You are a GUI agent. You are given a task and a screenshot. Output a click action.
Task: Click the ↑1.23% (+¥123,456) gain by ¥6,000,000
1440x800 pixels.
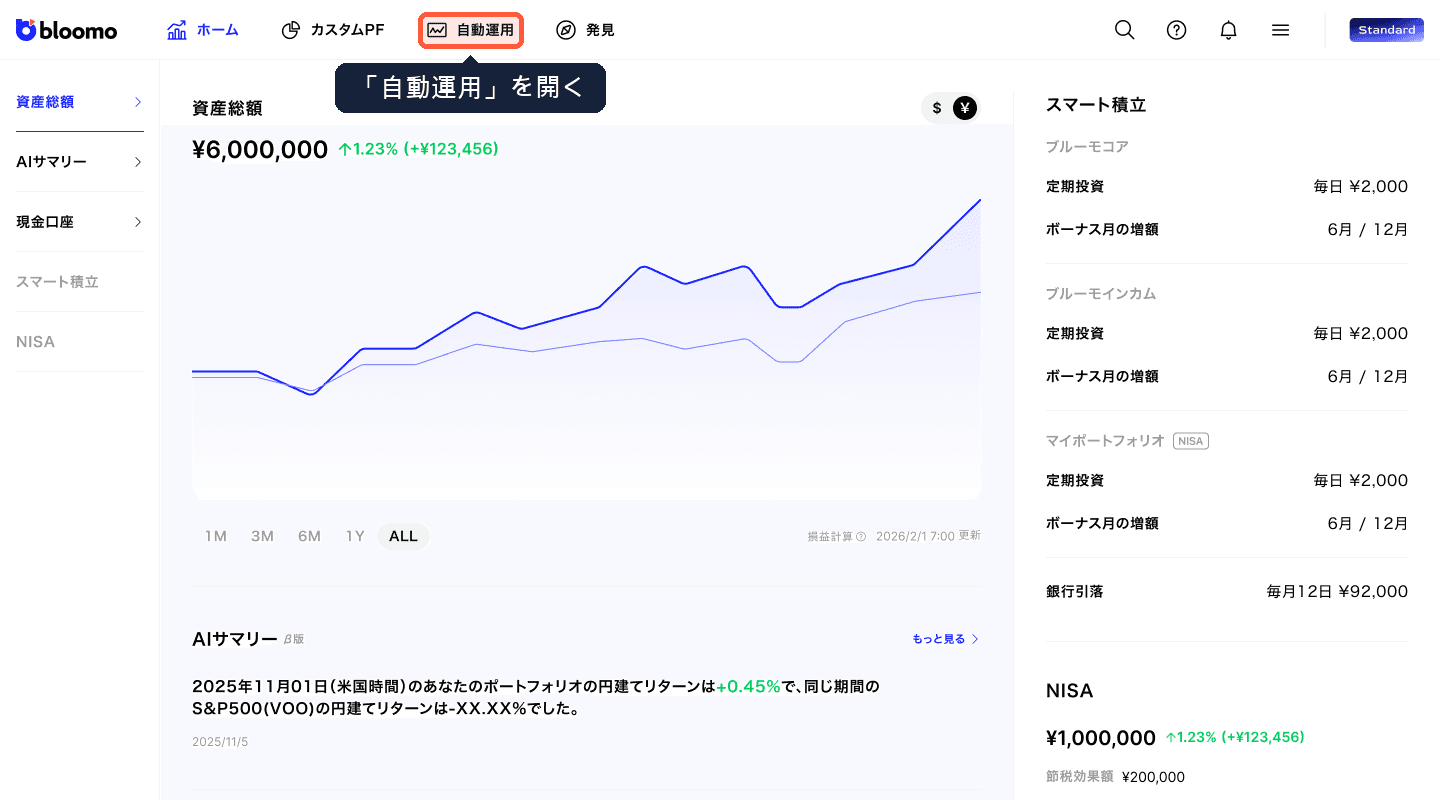418,149
